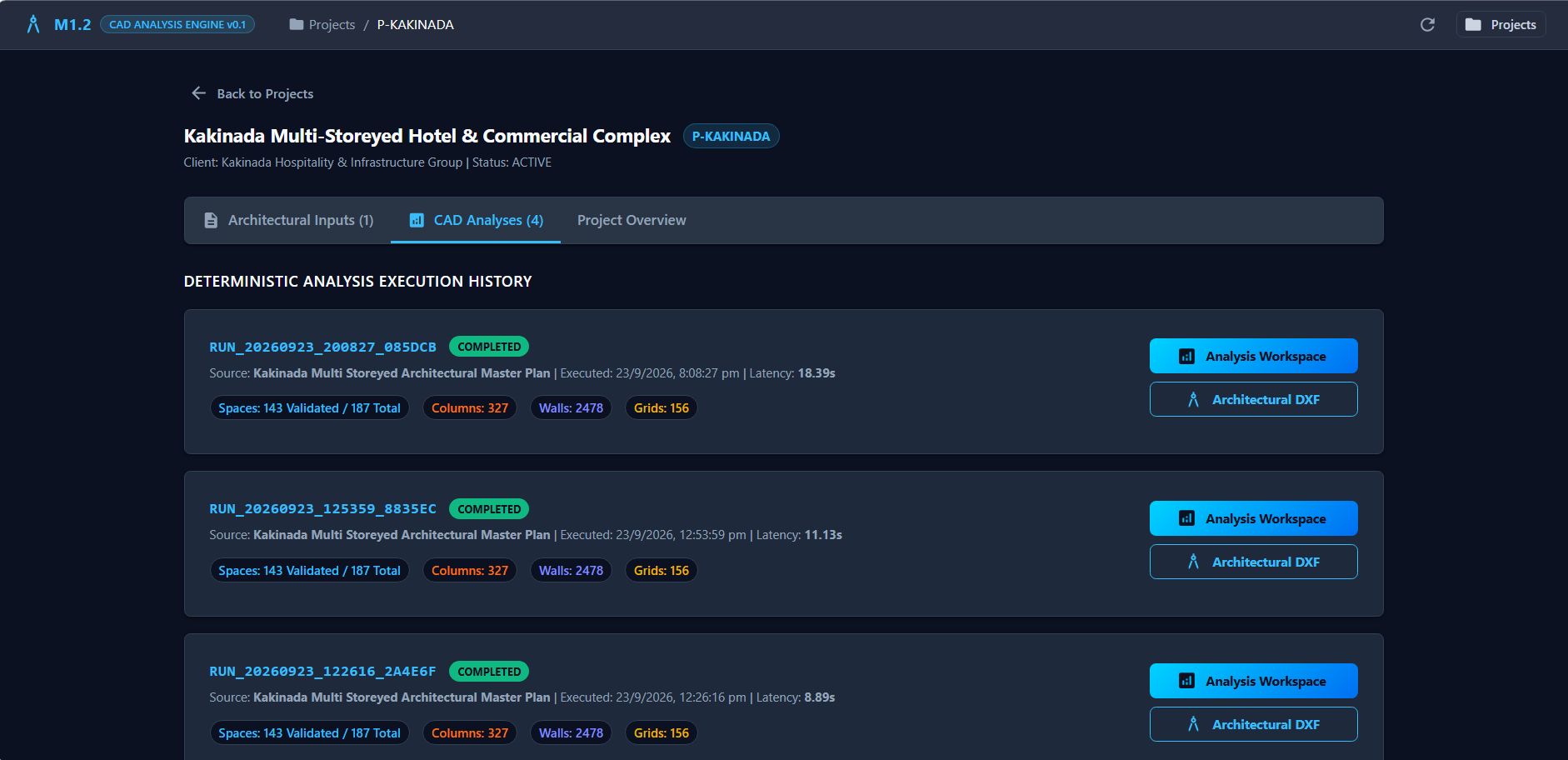Open Analysis Workspace for run 2A4E6F
The image size is (1568, 760).
(x=1253, y=681)
